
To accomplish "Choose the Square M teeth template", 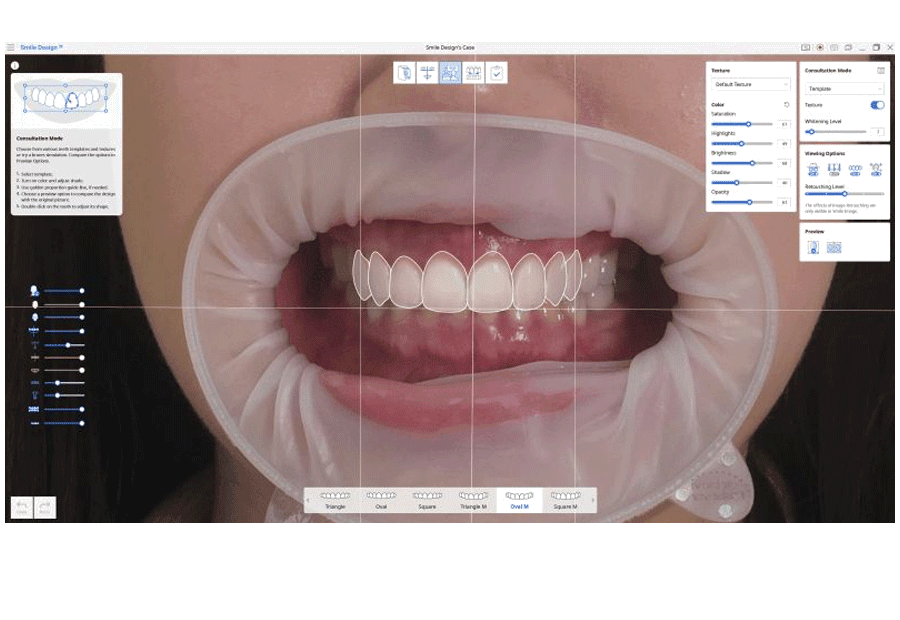I will point(565,500).
